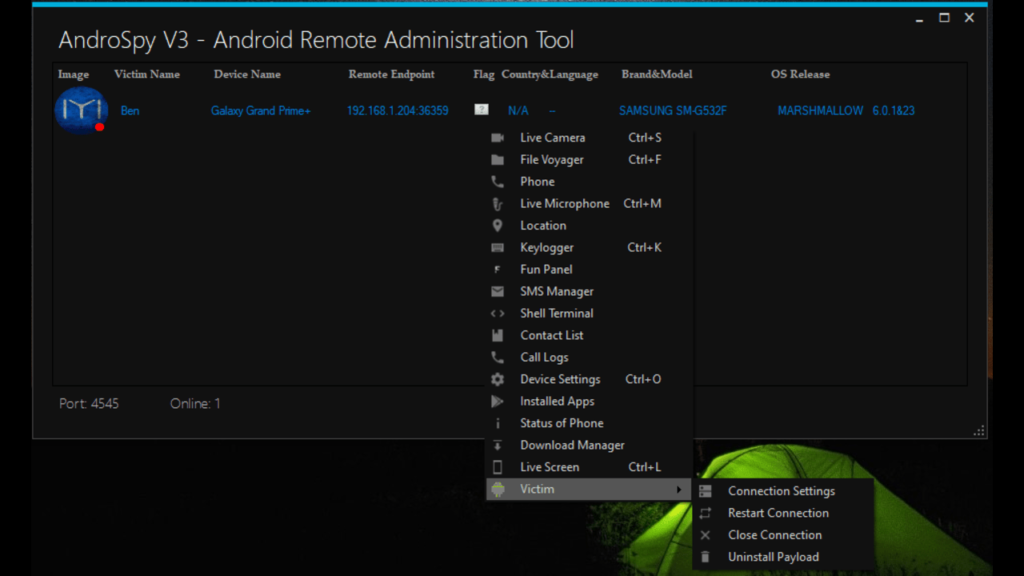Click the Close Connection X icon
The height and width of the screenshot is (576, 1024).
point(705,535)
